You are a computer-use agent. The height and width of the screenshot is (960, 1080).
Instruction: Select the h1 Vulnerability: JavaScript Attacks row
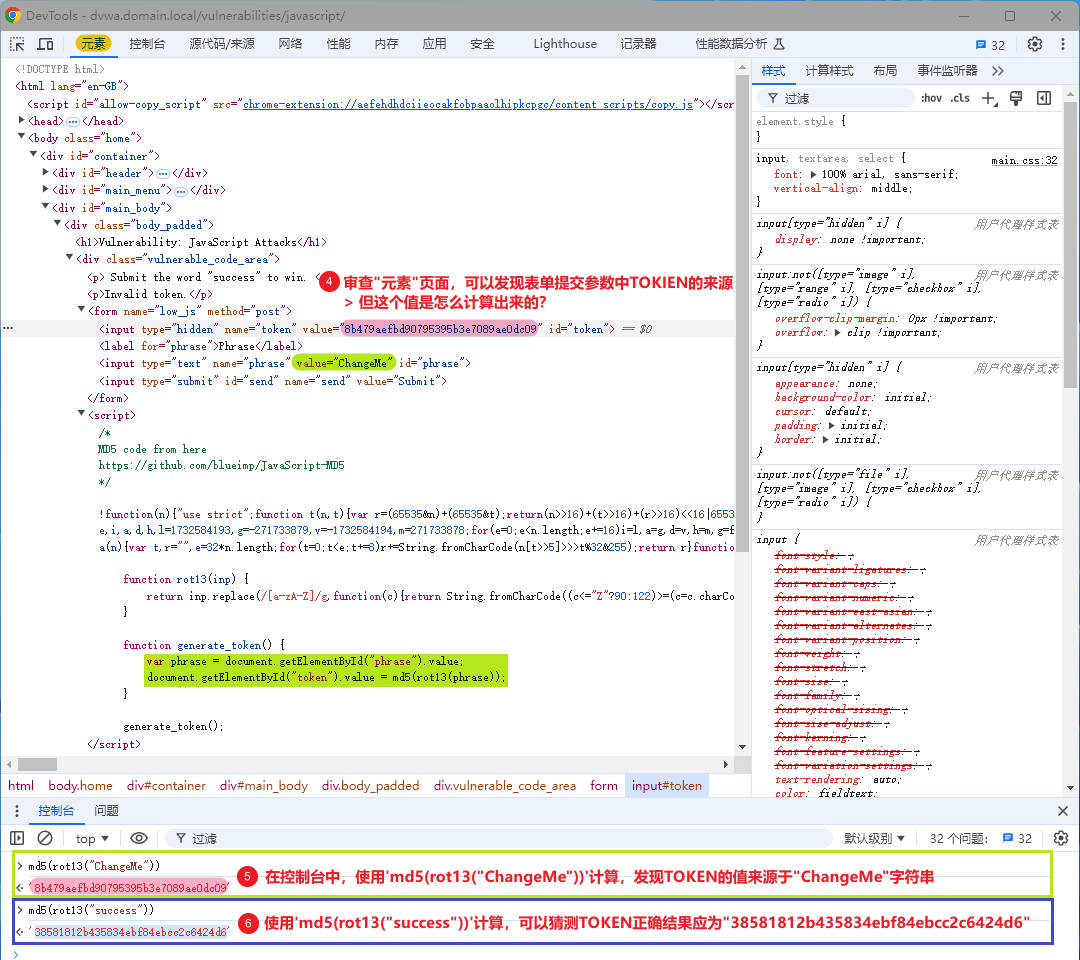tap(200, 242)
